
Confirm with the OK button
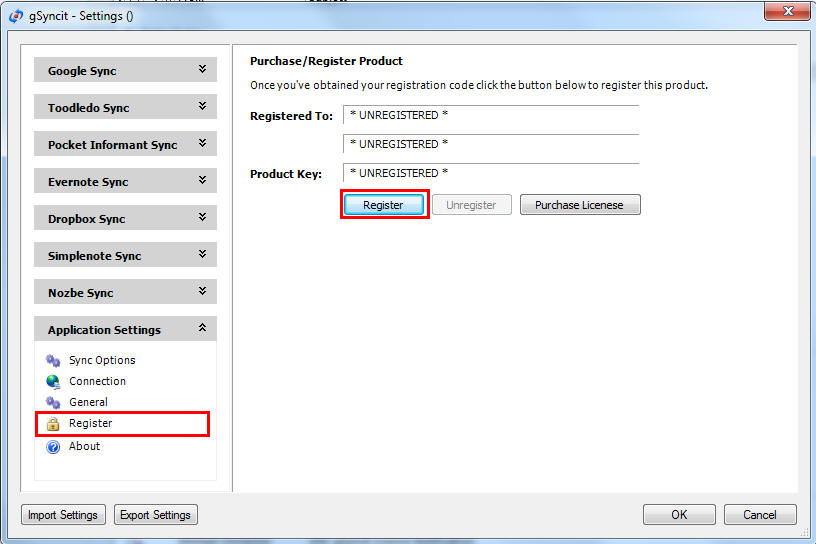pyautogui.click(x=679, y=515)
